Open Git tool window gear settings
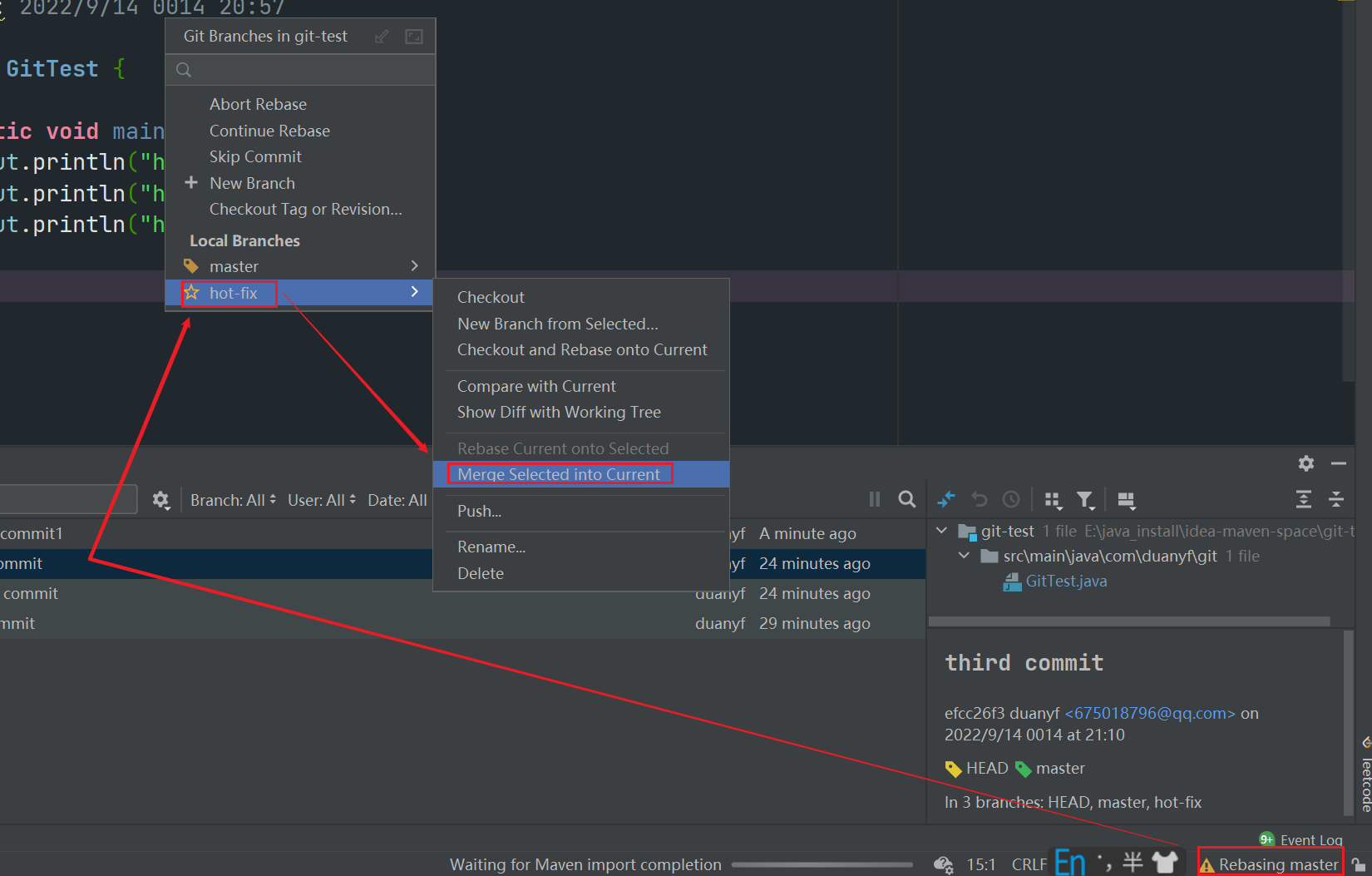 click(1306, 463)
